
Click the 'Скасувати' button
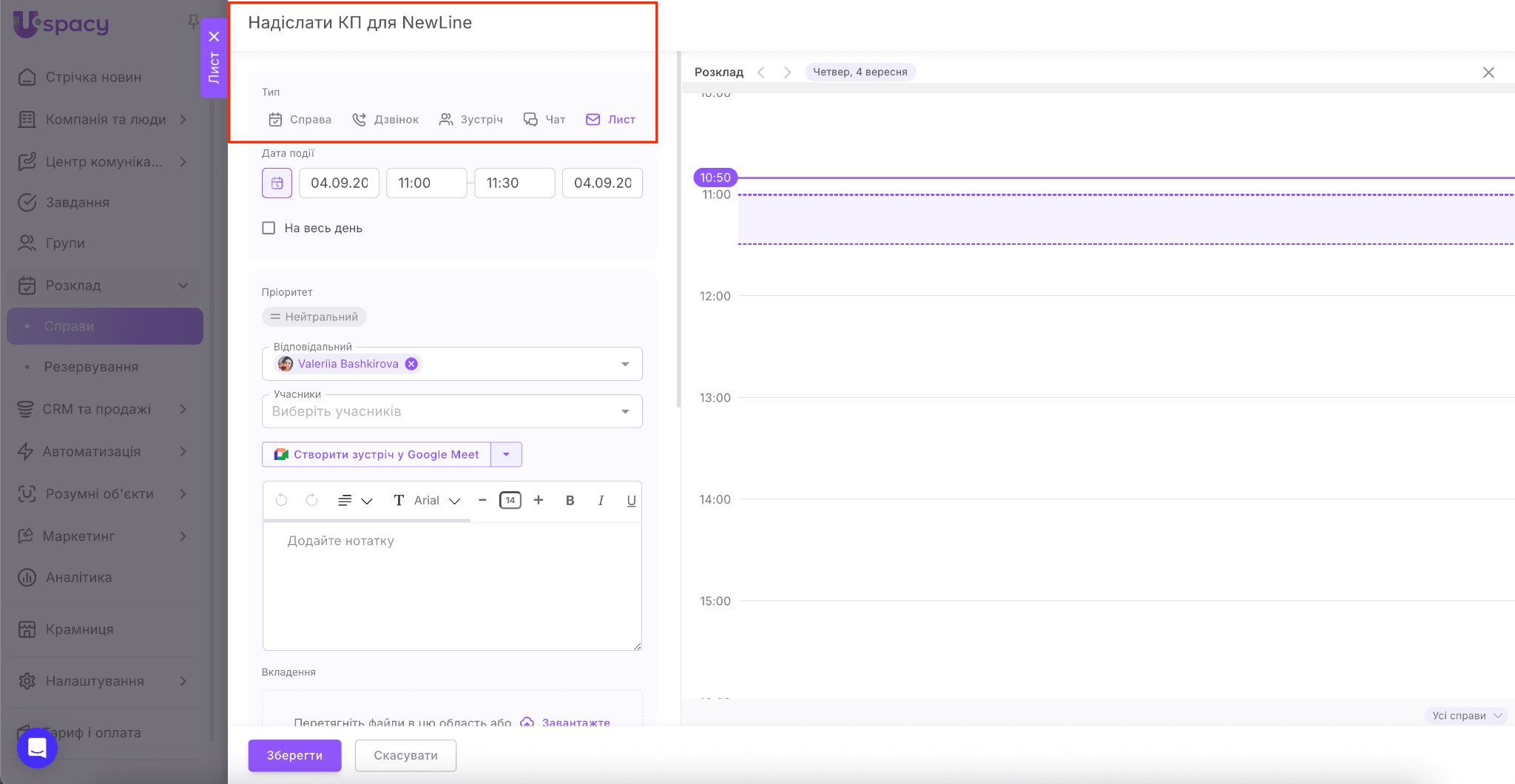(x=405, y=755)
